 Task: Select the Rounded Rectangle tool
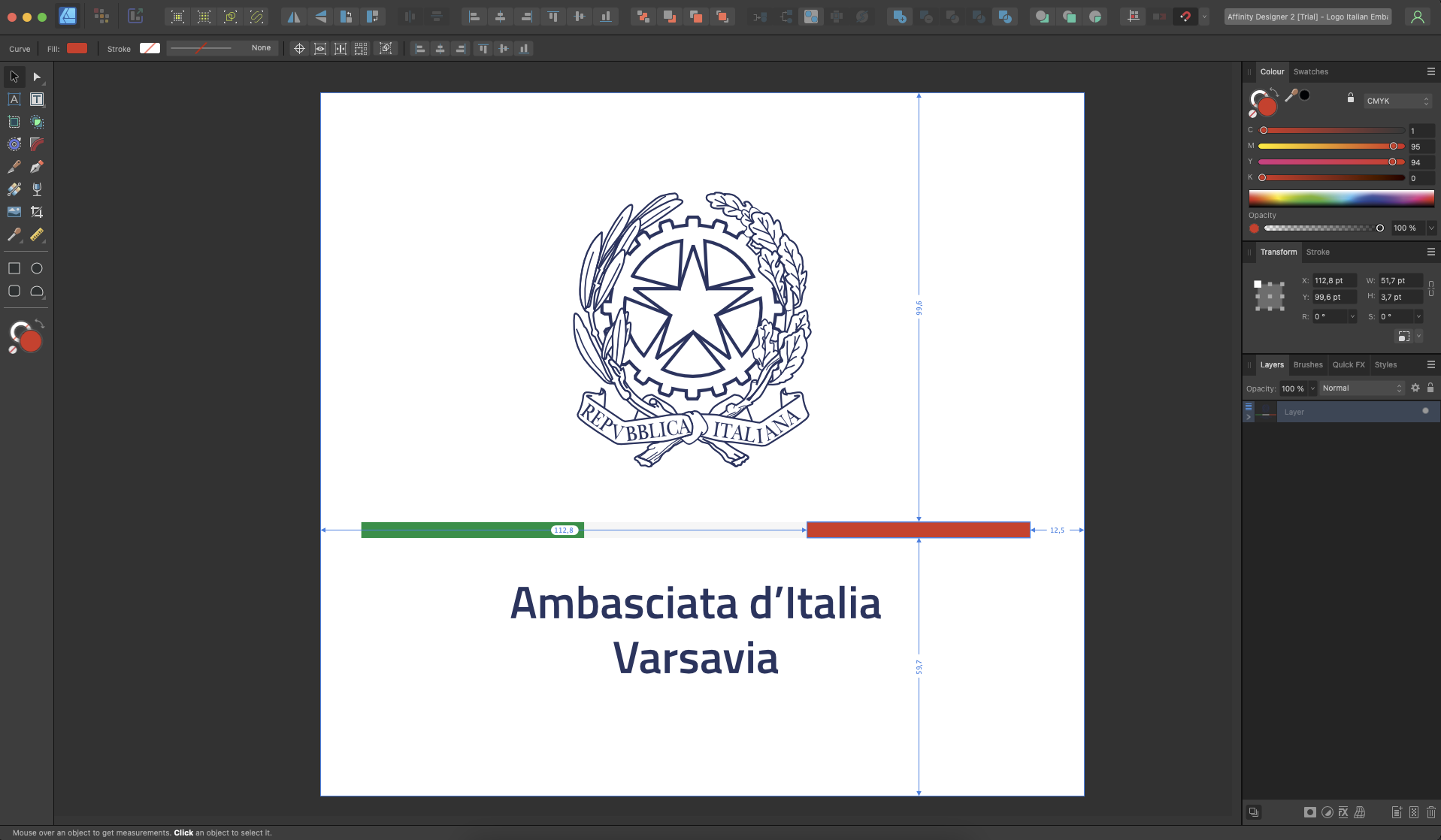[14, 291]
